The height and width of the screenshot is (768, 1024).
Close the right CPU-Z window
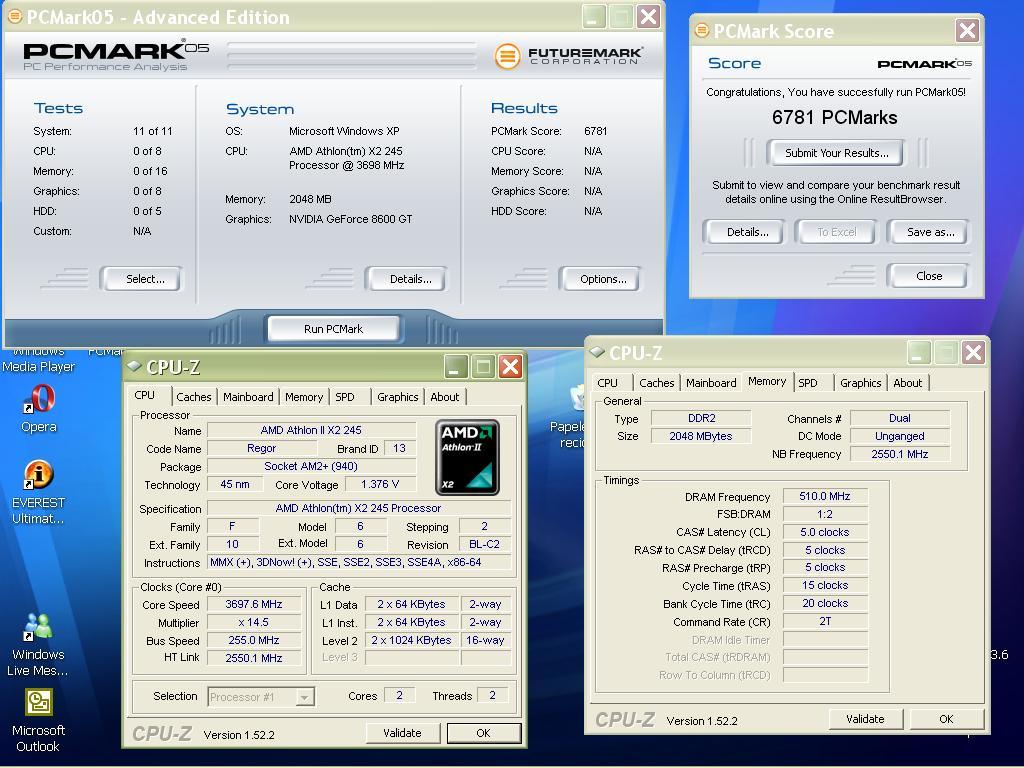pos(972,353)
